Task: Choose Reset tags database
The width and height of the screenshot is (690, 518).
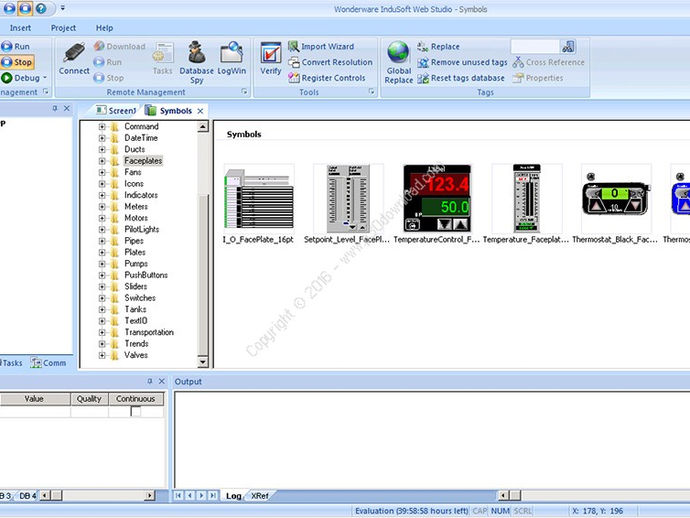Action: [x=461, y=78]
